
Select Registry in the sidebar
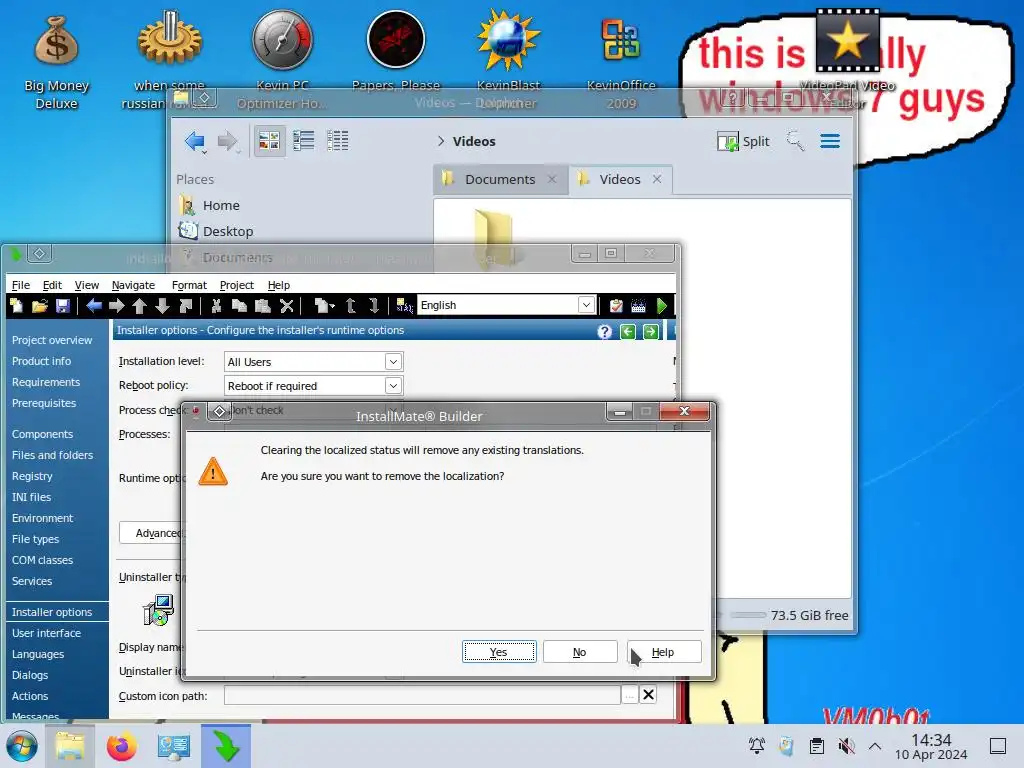pyautogui.click(x=32, y=476)
